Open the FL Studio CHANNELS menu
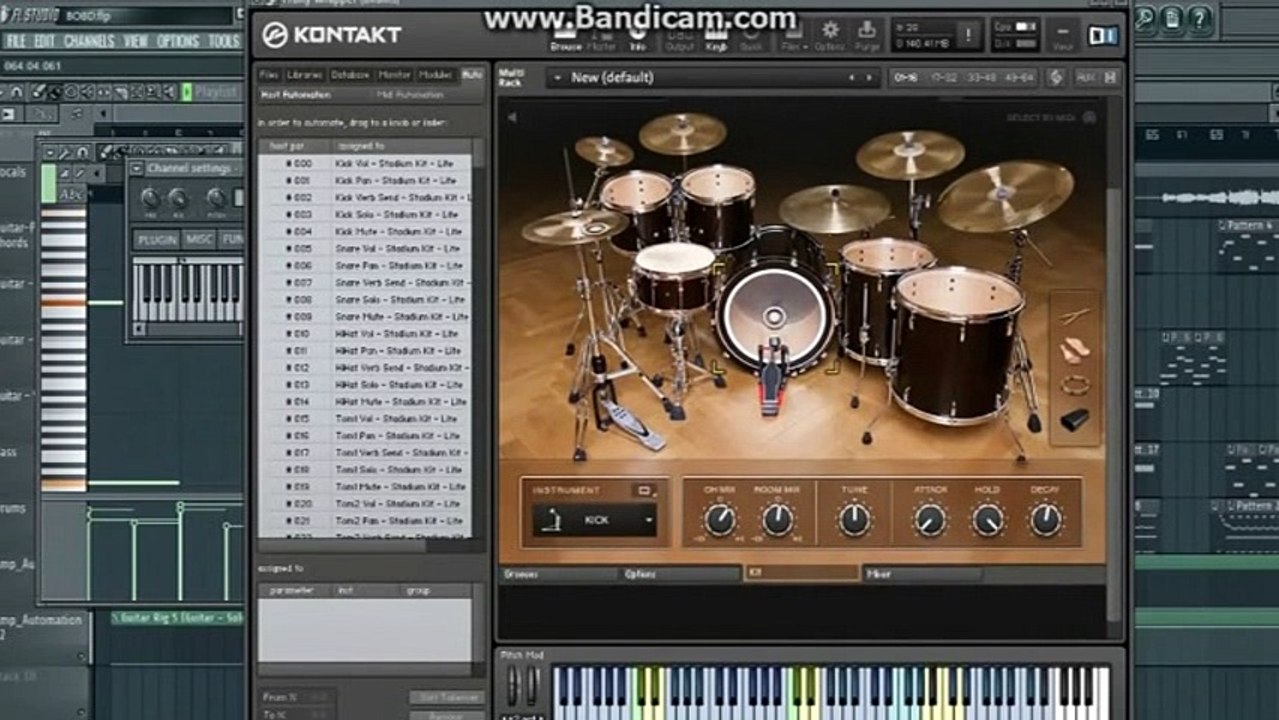The width and height of the screenshot is (1279, 720). tap(89, 41)
